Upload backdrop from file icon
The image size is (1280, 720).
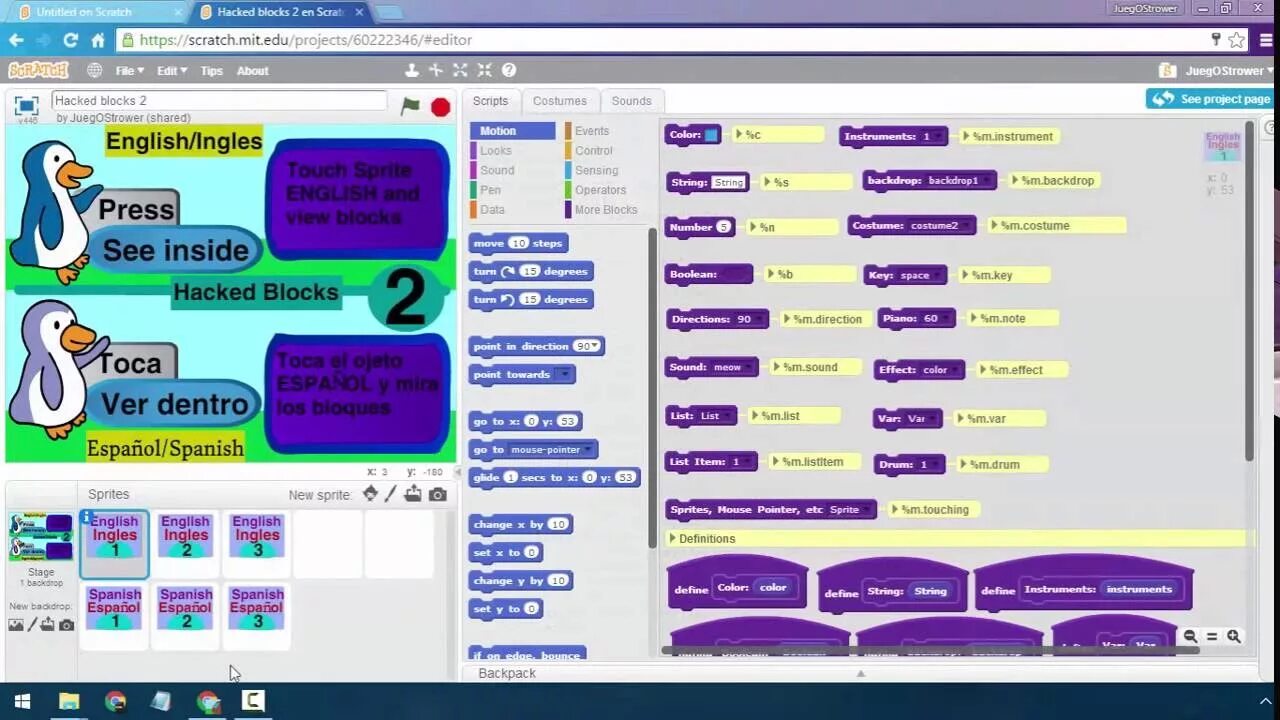pos(47,625)
